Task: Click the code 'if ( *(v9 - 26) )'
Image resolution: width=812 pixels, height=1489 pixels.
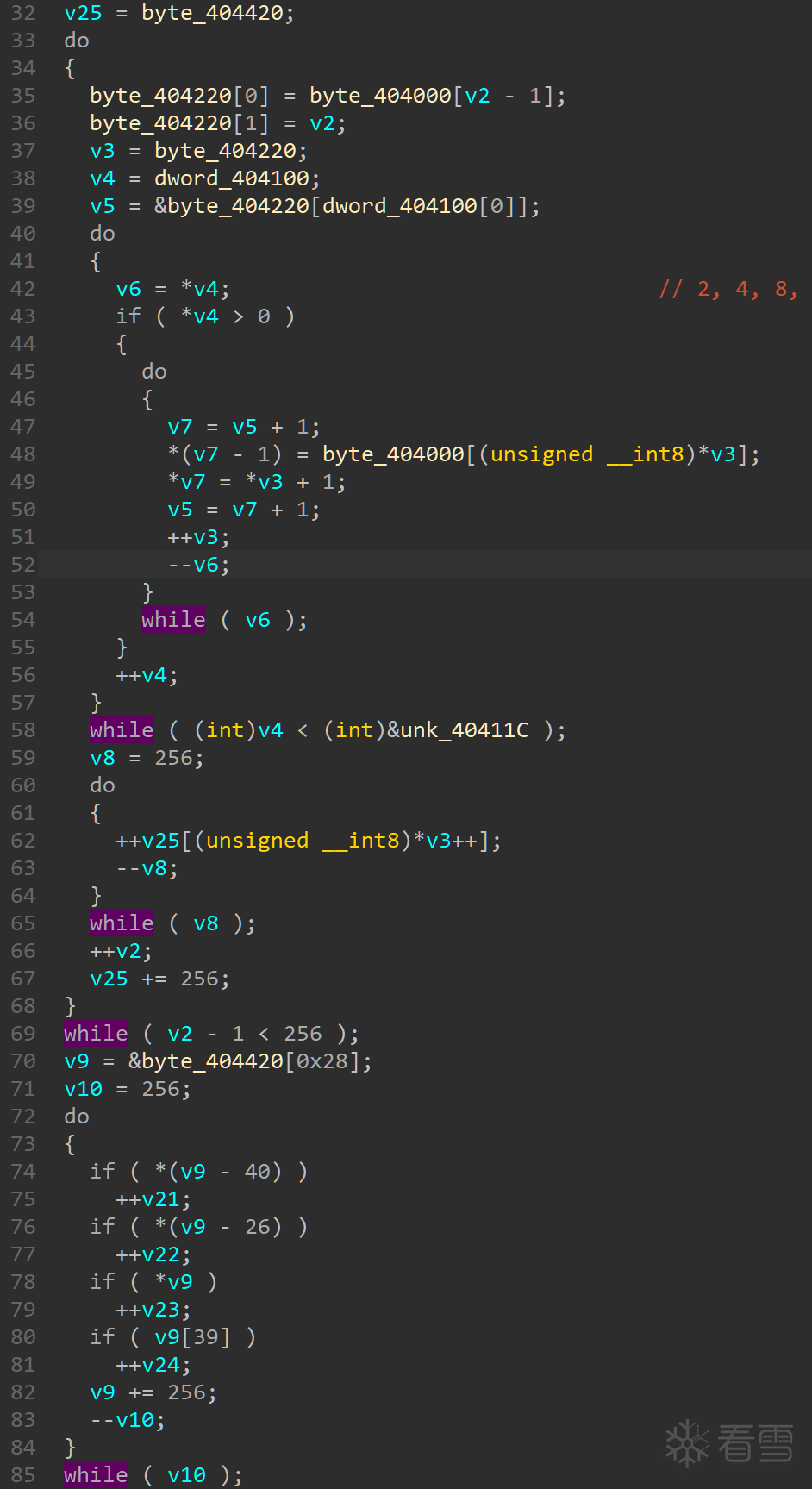Action: pos(198,1227)
